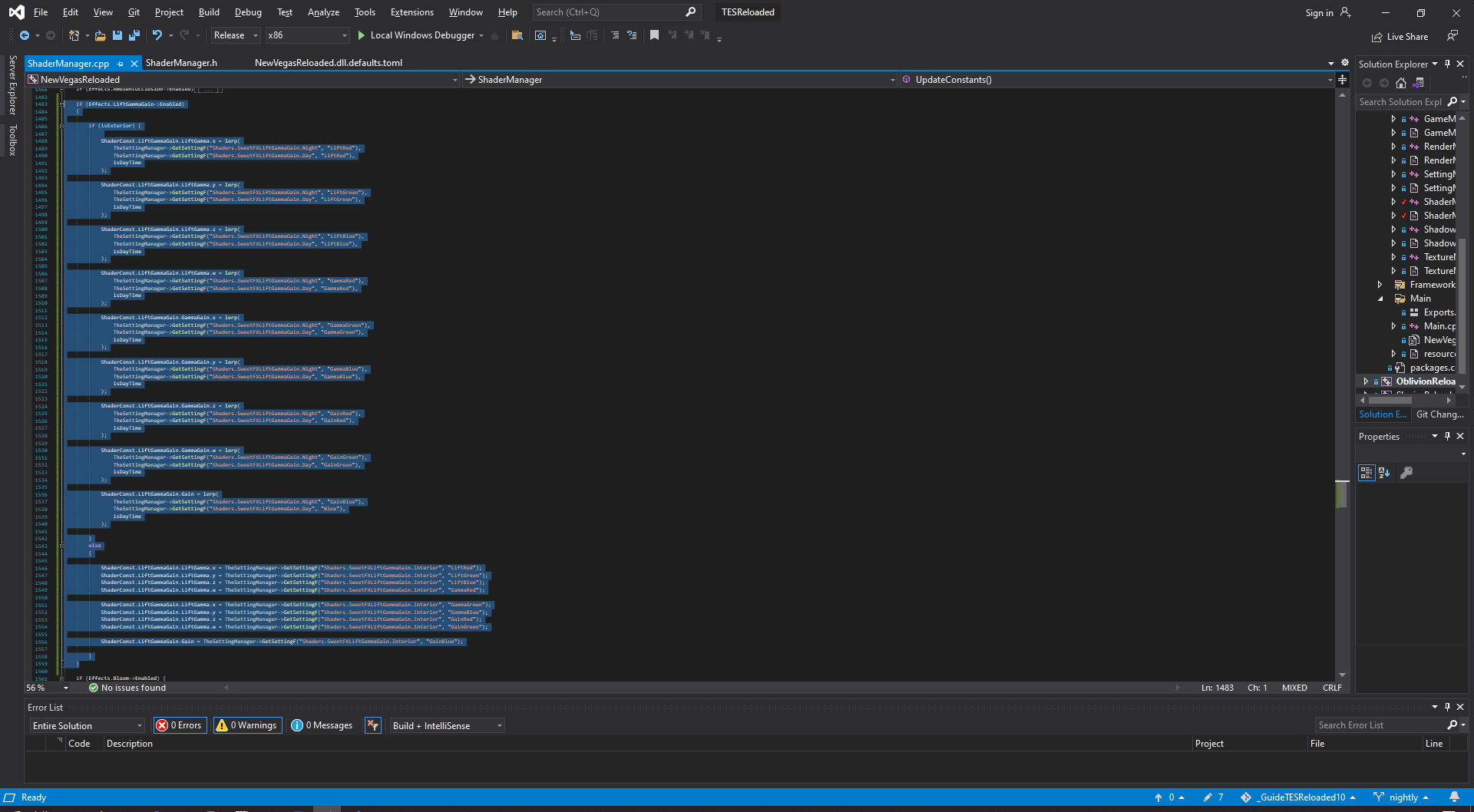Open the Extensions menu
The width and height of the screenshot is (1474, 812).
coord(411,12)
